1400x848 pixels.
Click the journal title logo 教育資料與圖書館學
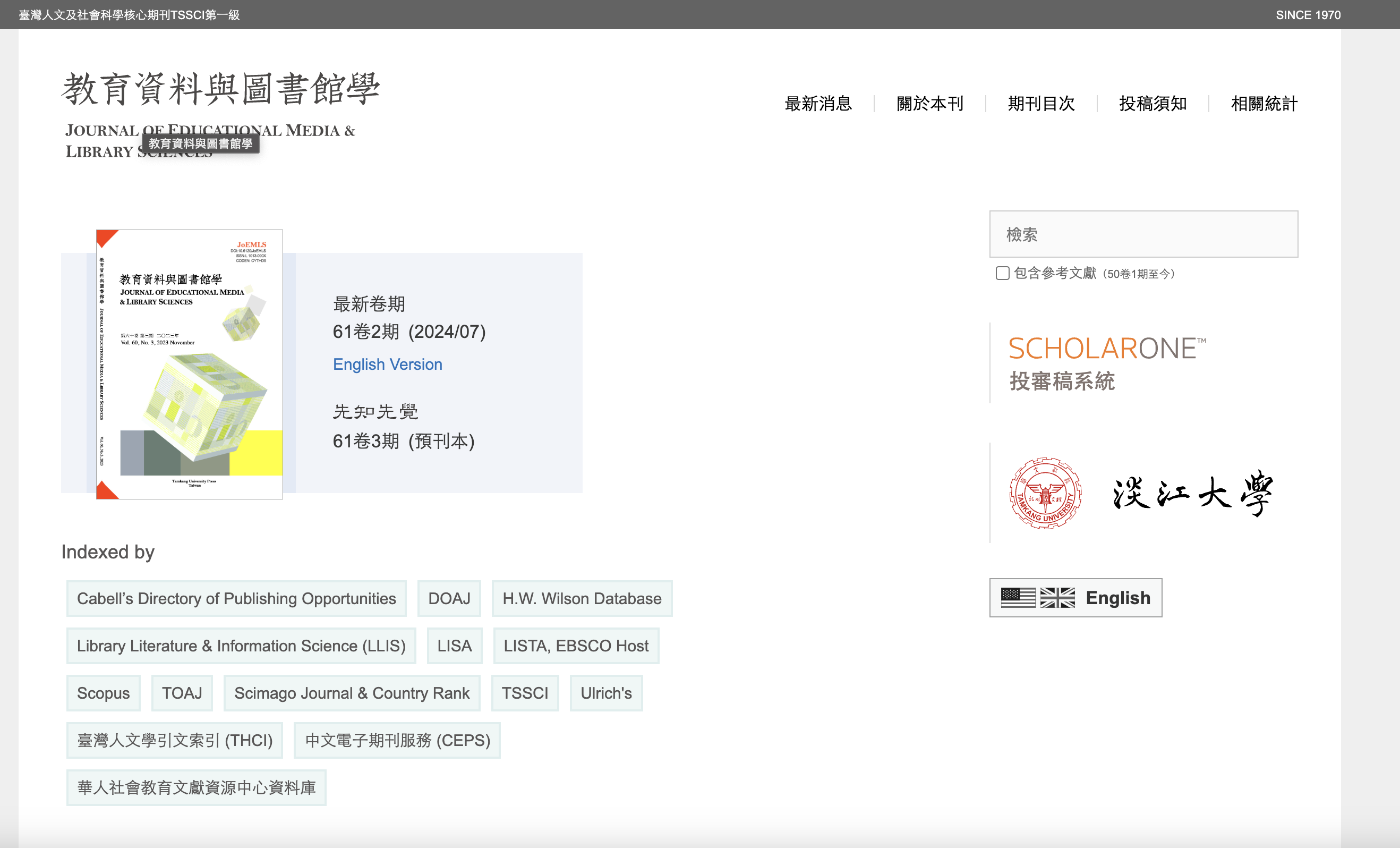220,89
